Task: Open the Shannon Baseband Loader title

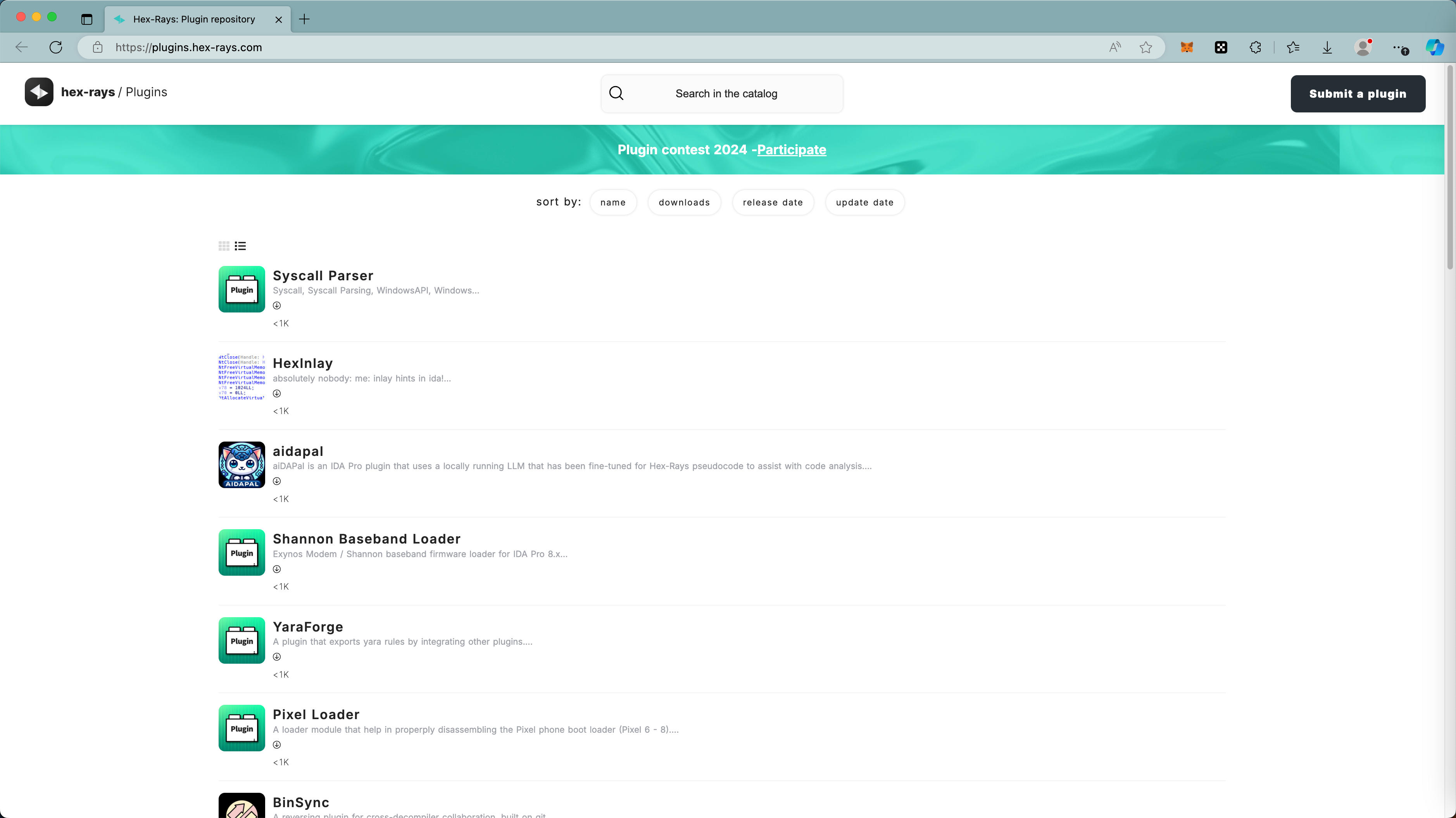Action: click(367, 539)
